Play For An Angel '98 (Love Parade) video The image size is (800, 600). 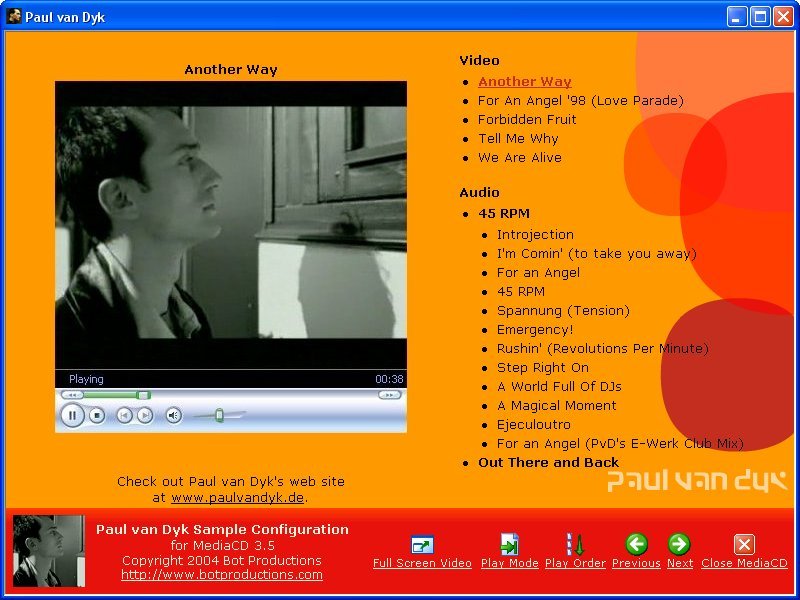(581, 101)
